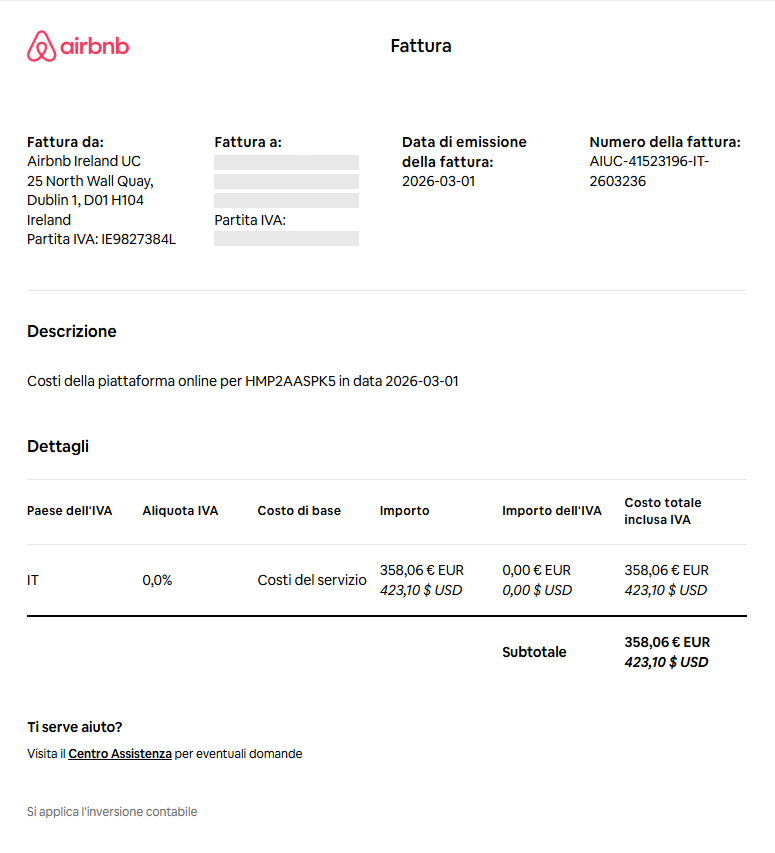775x853 pixels.
Task: Click the Descrizione heading
Action: pyautogui.click(x=72, y=331)
